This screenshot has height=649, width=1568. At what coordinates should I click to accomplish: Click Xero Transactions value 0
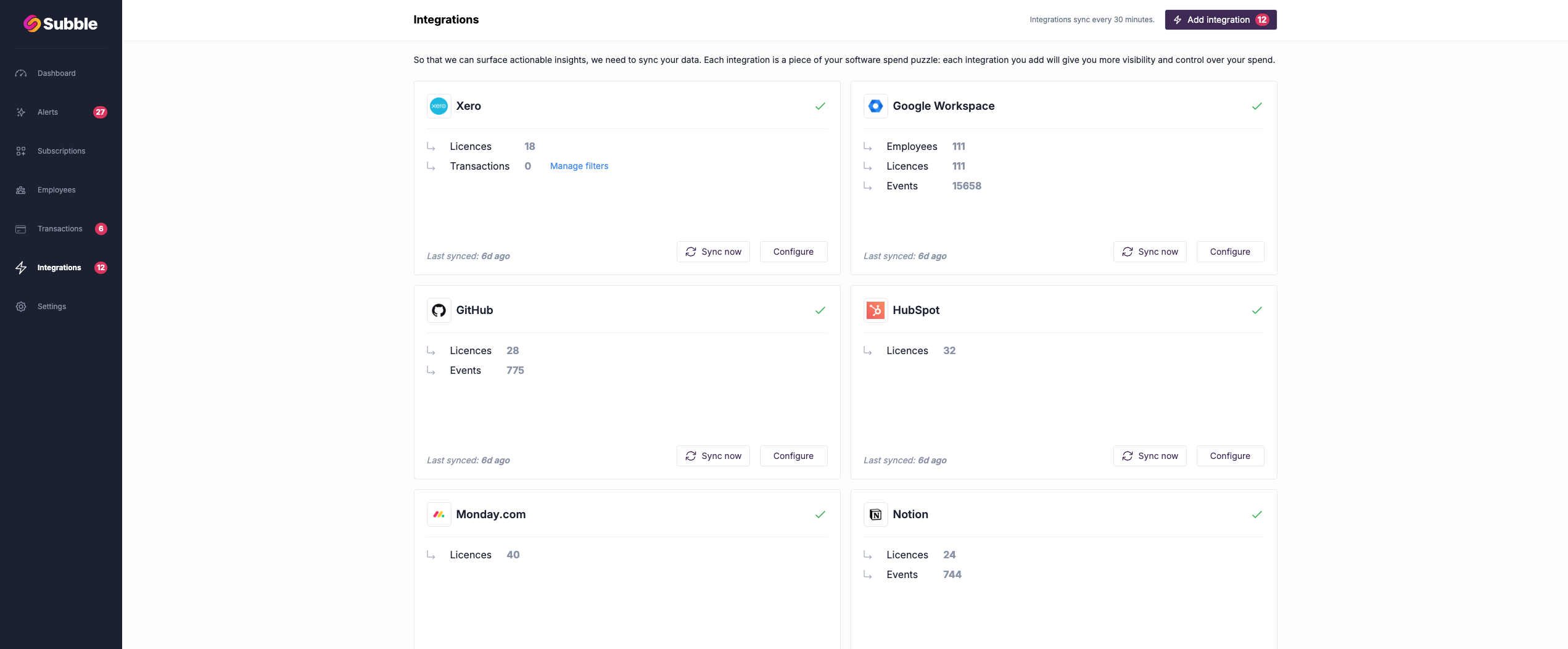click(527, 166)
